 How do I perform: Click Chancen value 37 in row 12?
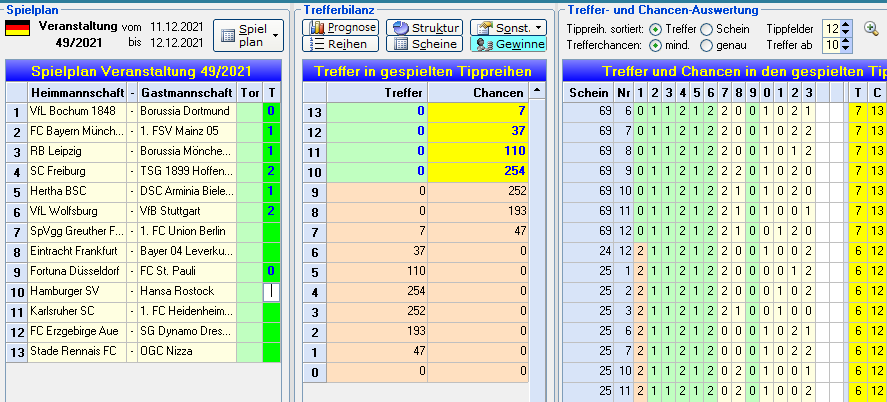[x=478, y=132]
